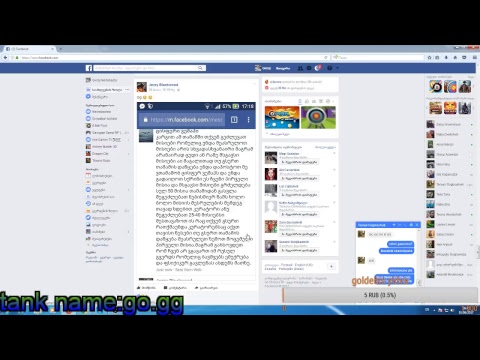Start a video call from the chat header
The width and height of the screenshot is (480, 360).
(400, 225)
